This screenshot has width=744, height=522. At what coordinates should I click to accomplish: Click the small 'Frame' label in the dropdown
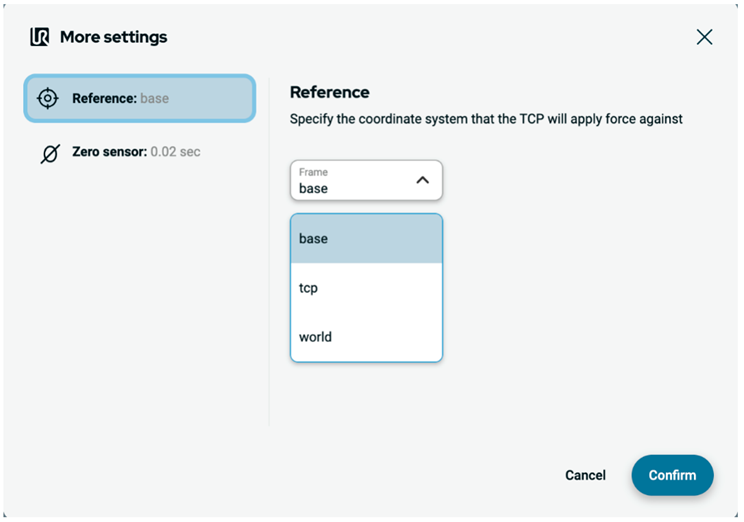coord(313,172)
